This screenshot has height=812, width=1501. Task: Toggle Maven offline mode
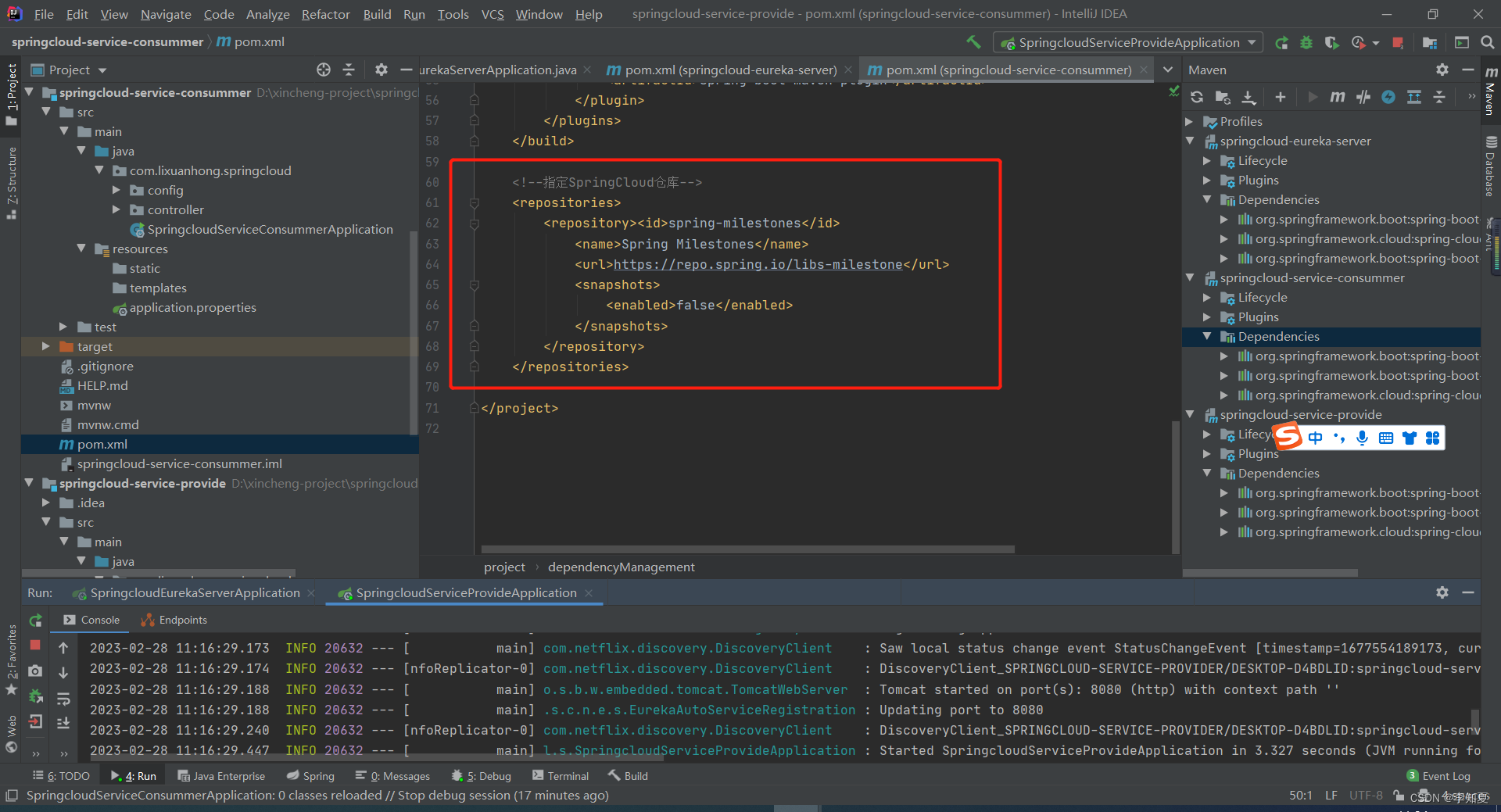coord(1363,97)
